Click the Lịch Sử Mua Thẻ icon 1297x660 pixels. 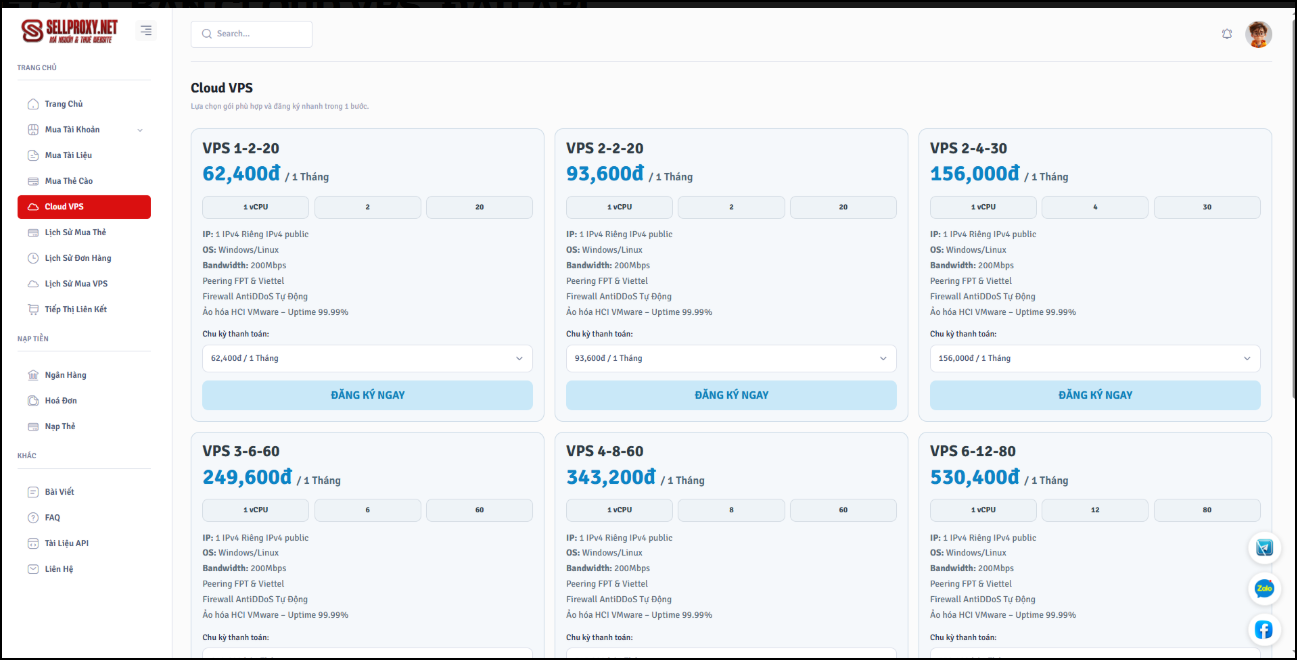tap(33, 232)
